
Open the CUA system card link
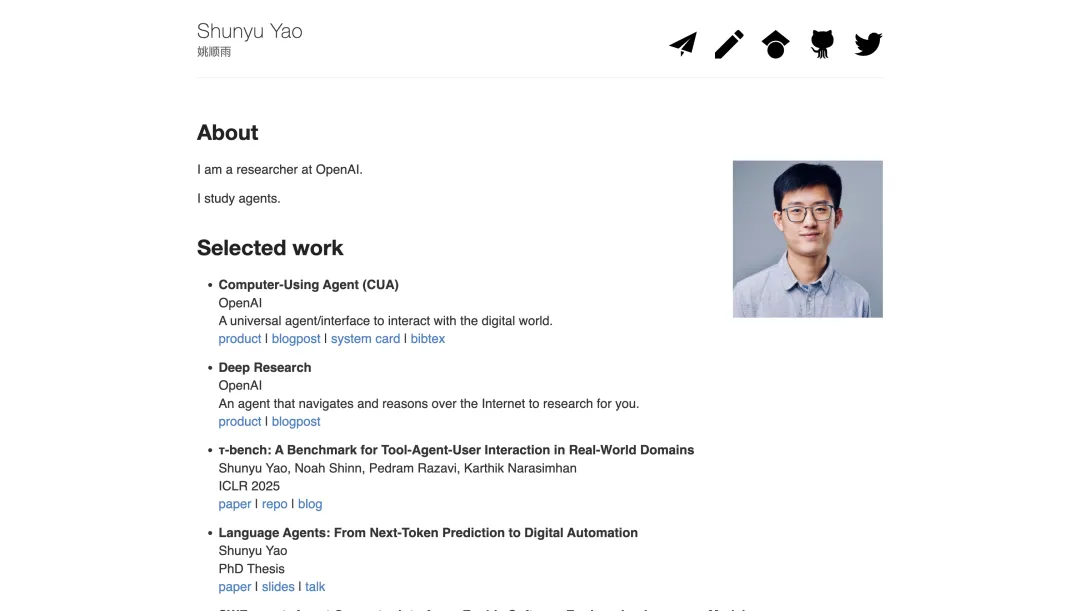pos(365,339)
